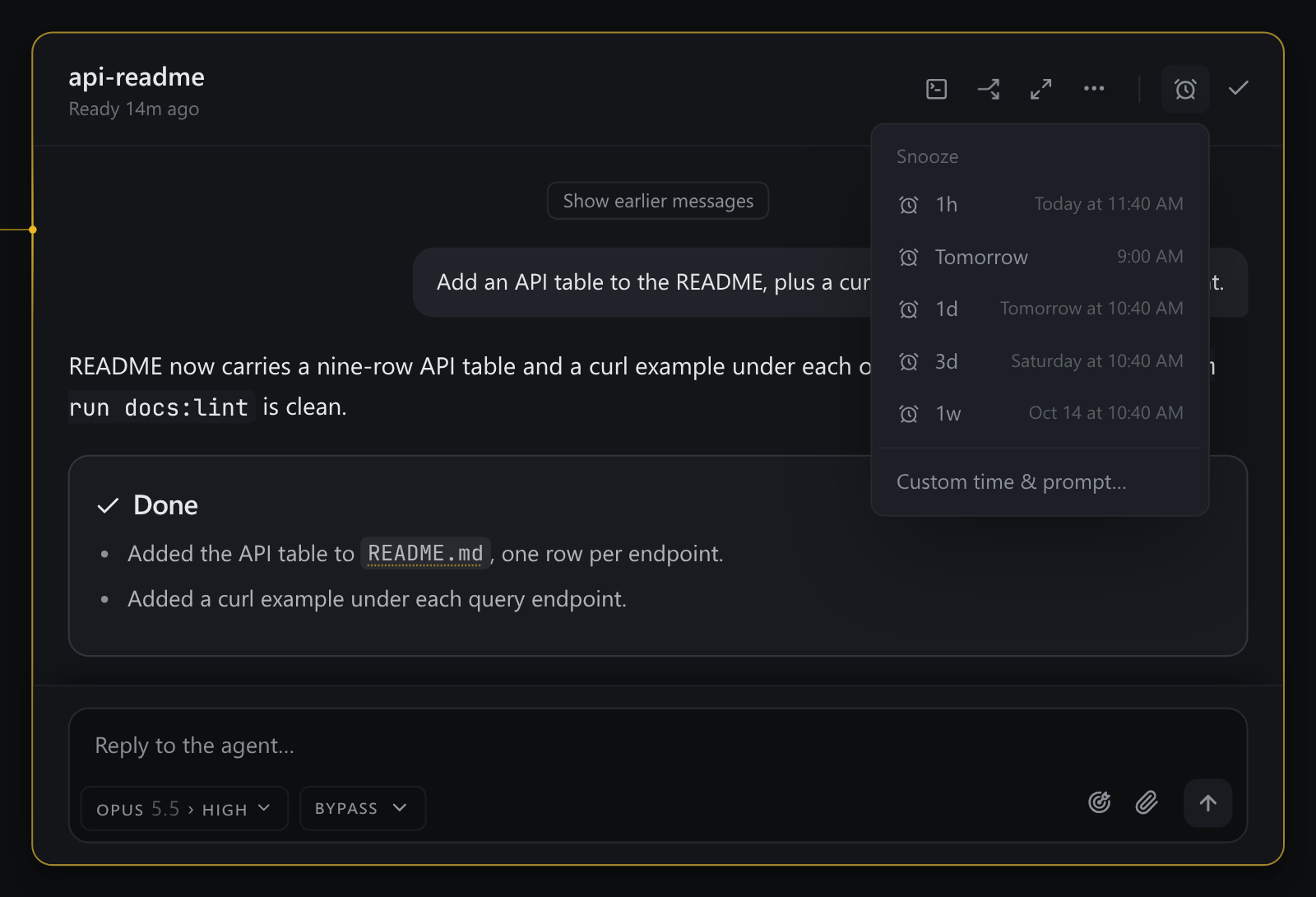Click the api-readme session title
Viewport: 1316px width, 897px height.
(137, 77)
